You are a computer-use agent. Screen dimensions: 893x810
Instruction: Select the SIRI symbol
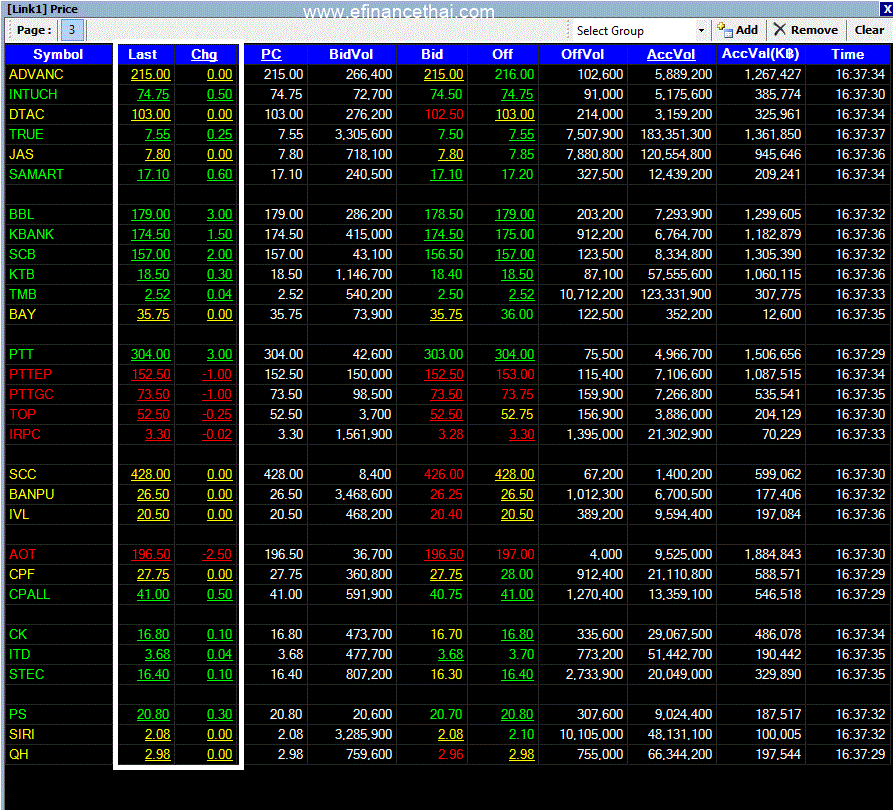tap(22, 734)
